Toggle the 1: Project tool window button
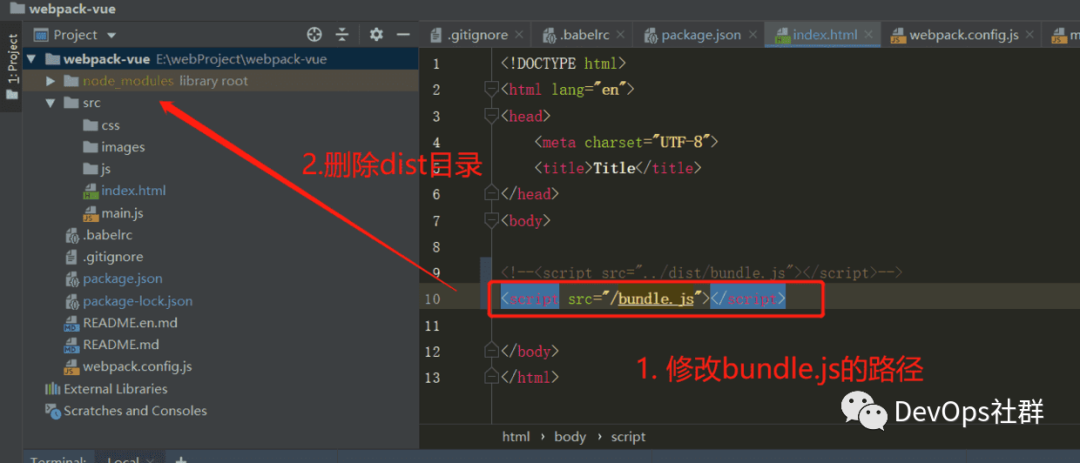The height and width of the screenshot is (463, 1080). click(12, 67)
